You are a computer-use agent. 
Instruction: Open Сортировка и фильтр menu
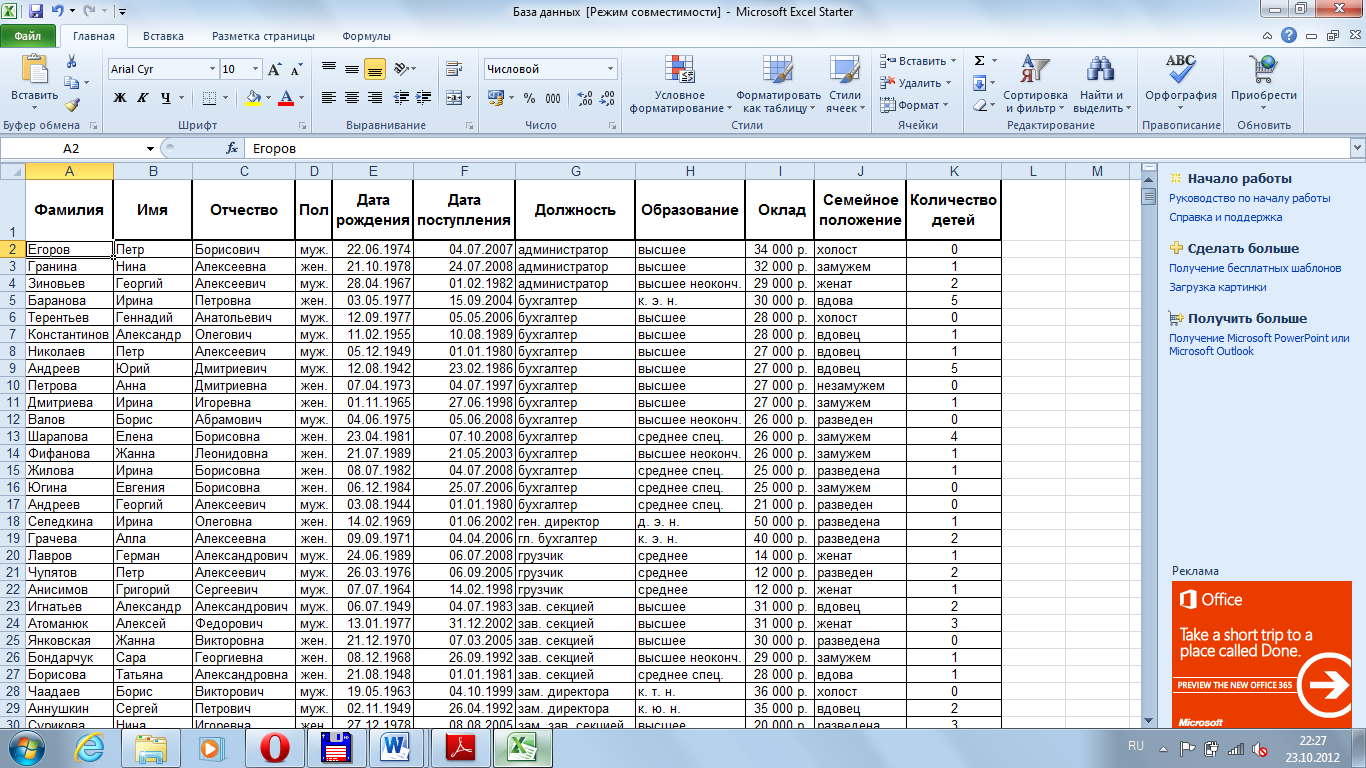coord(1036,84)
